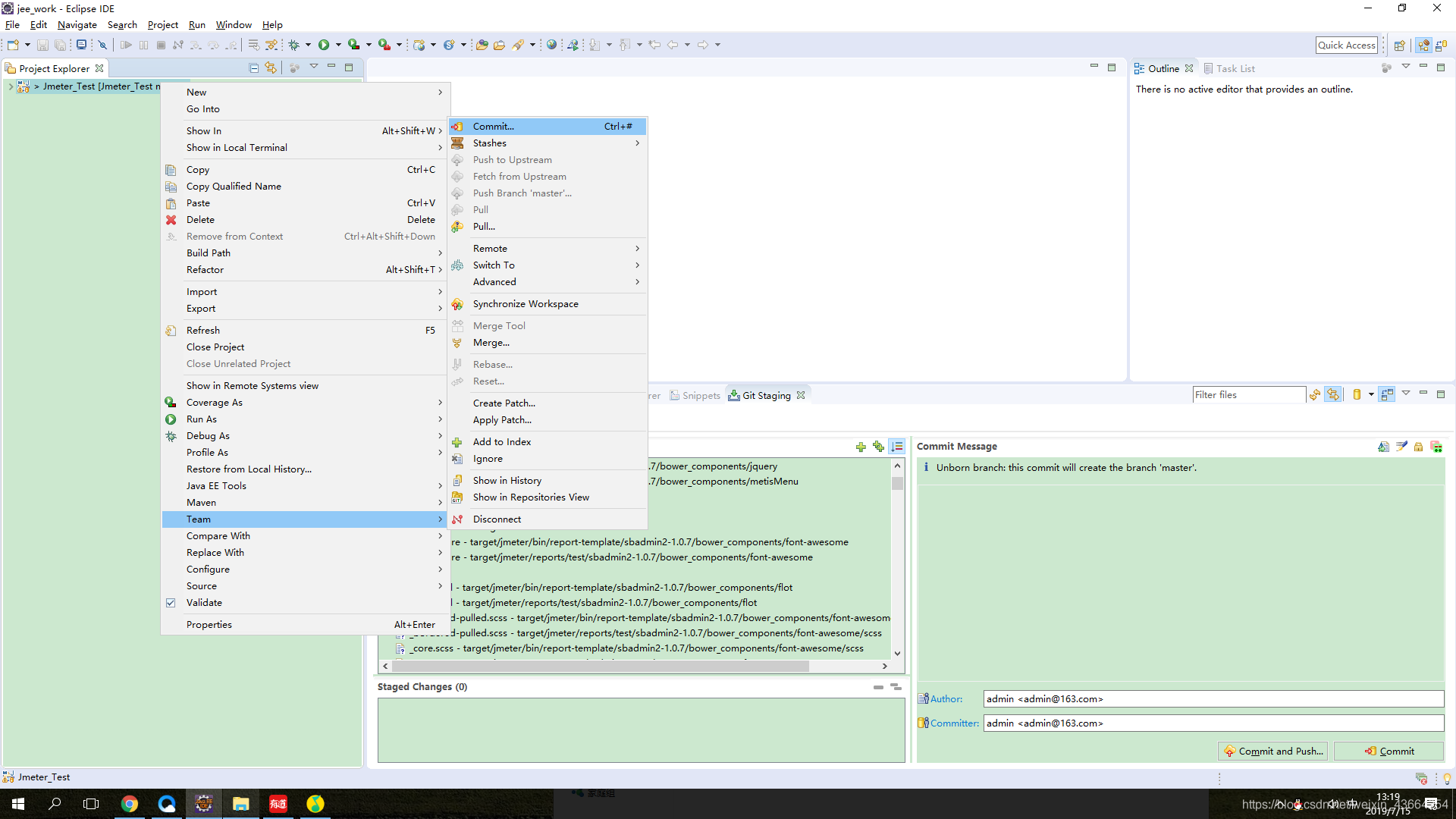Click the Coverage toolbar icon
This screenshot has height=819, width=1456.
click(353, 45)
